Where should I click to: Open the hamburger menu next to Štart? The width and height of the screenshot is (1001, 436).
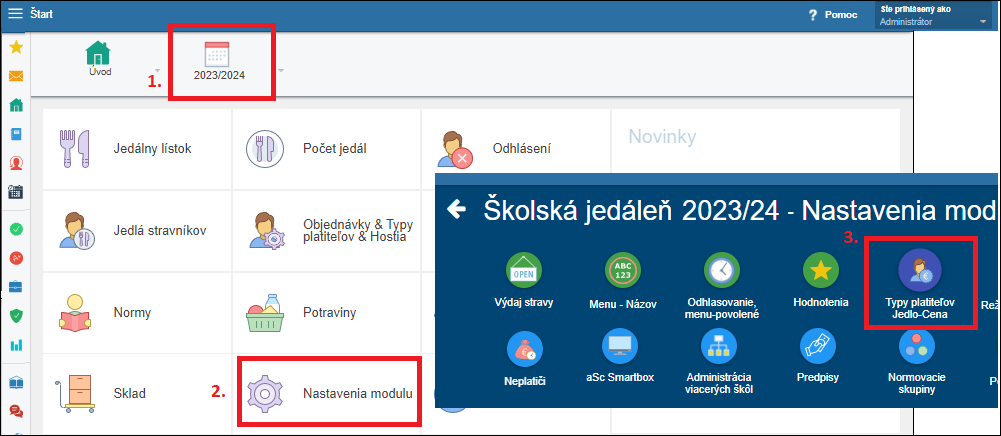pyautogui.click(x=15, y=13)
